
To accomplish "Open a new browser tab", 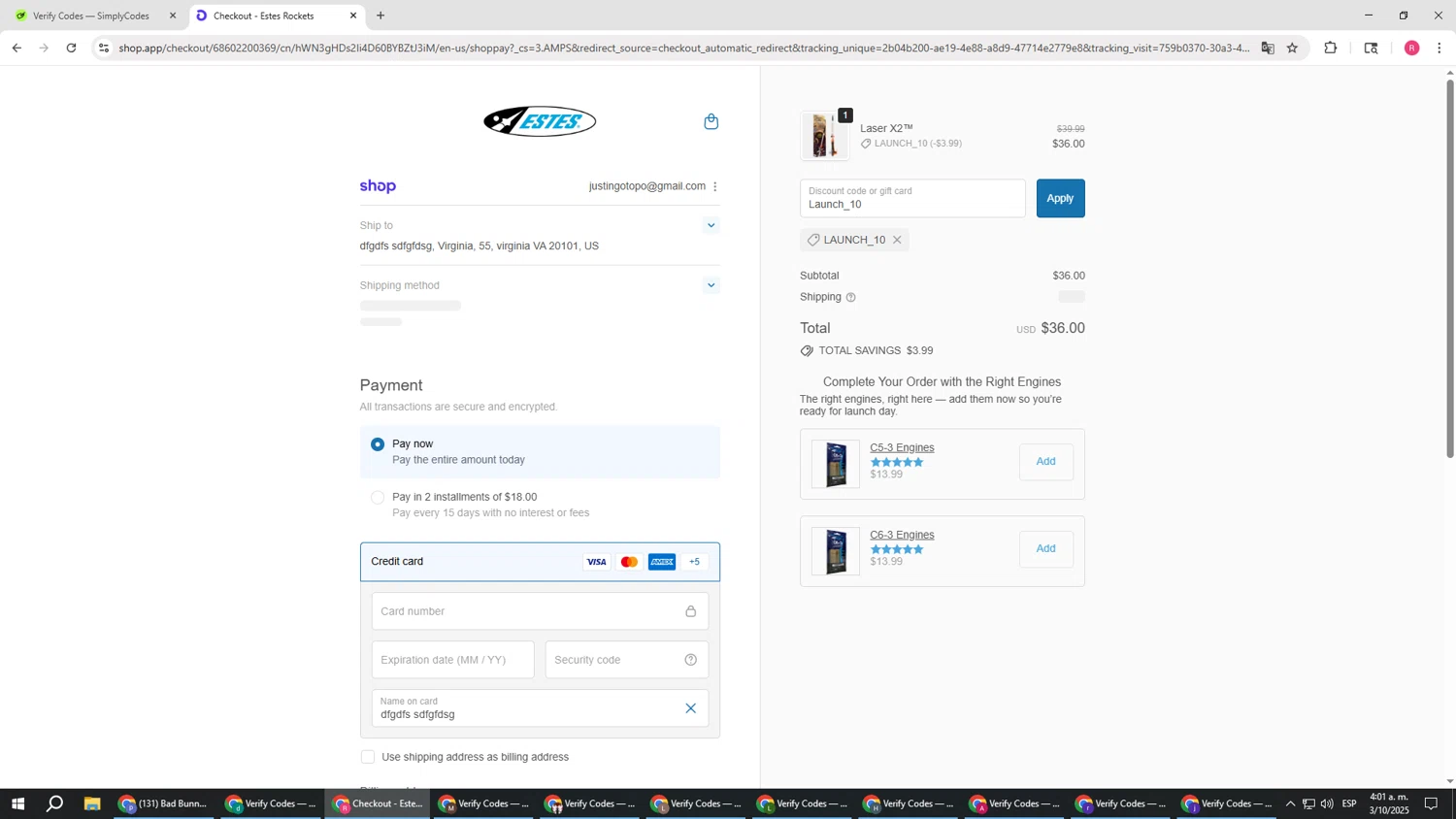I will (x=381, y=16).
